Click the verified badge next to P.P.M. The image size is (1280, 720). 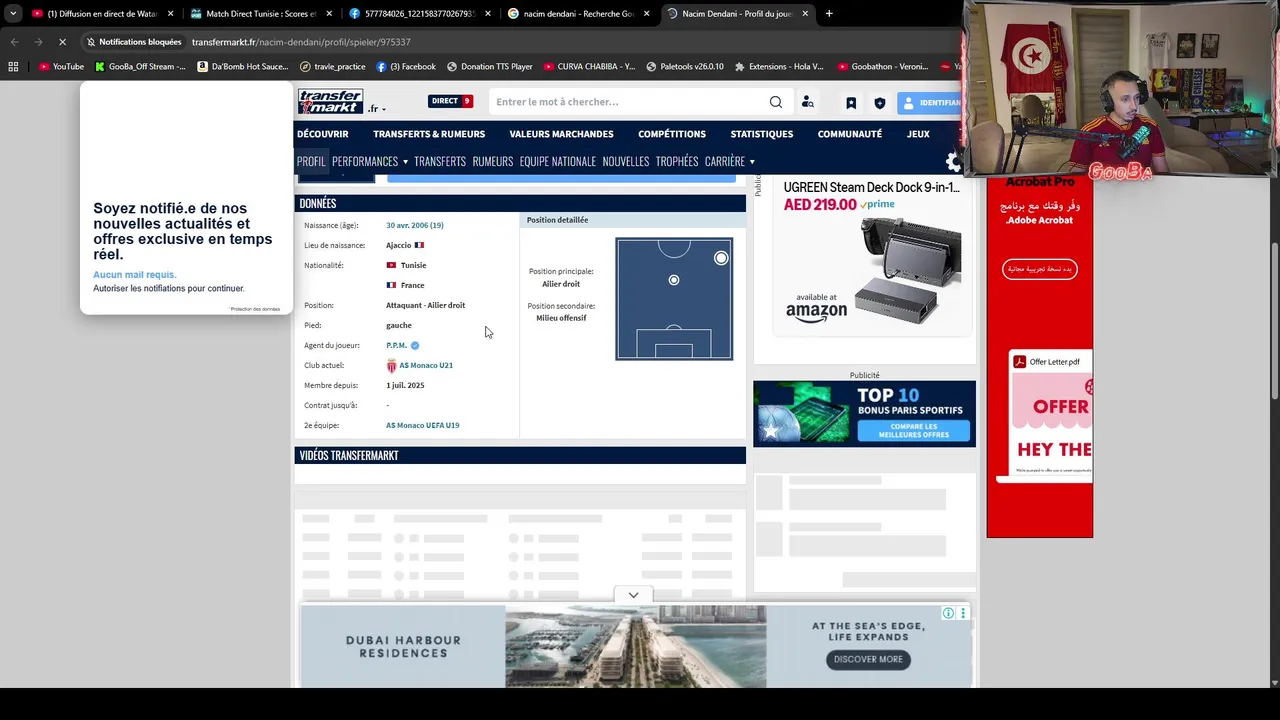415,345
